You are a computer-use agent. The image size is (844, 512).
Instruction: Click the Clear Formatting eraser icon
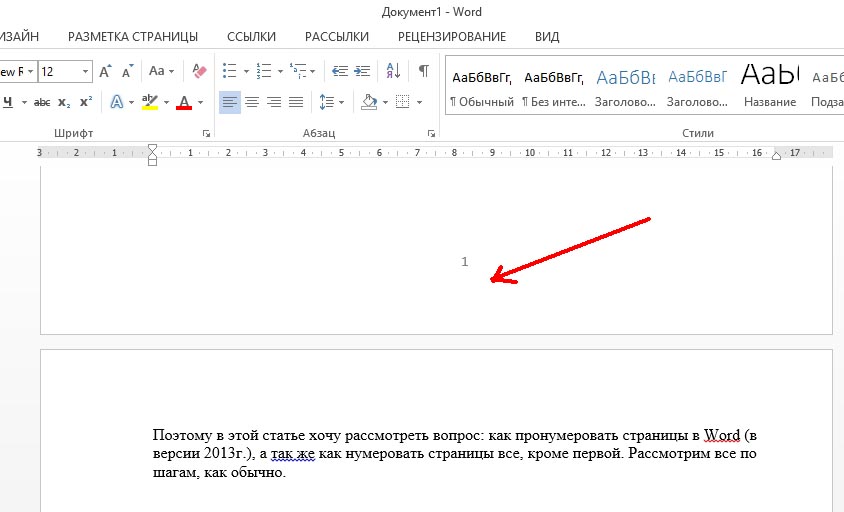tap(198, 71)
